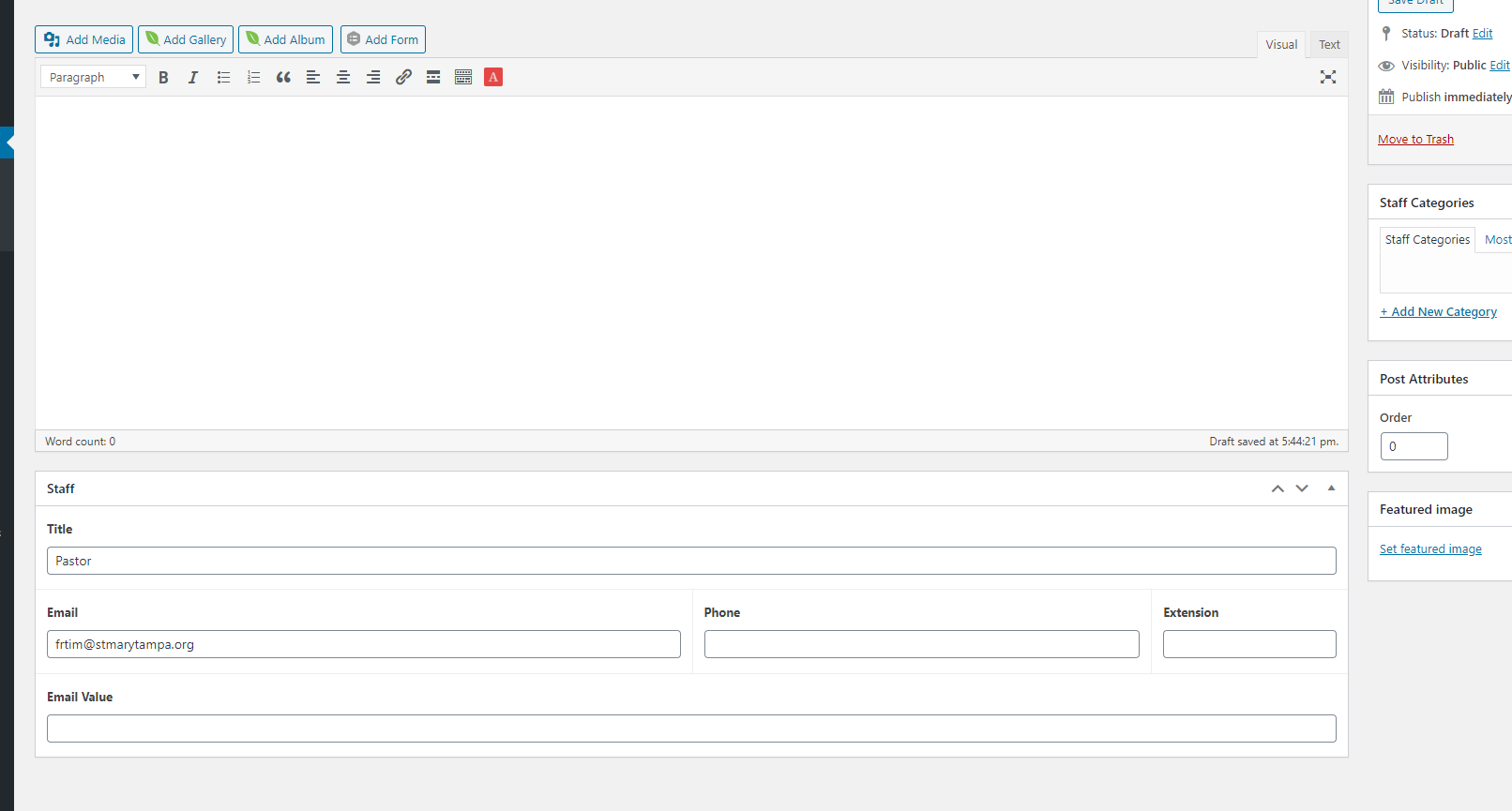This screenshot has width=1512, height=811.
Task: Enable distraction-free fullscreen mode
Action: pyautogui.click(x=1328, y=77)
